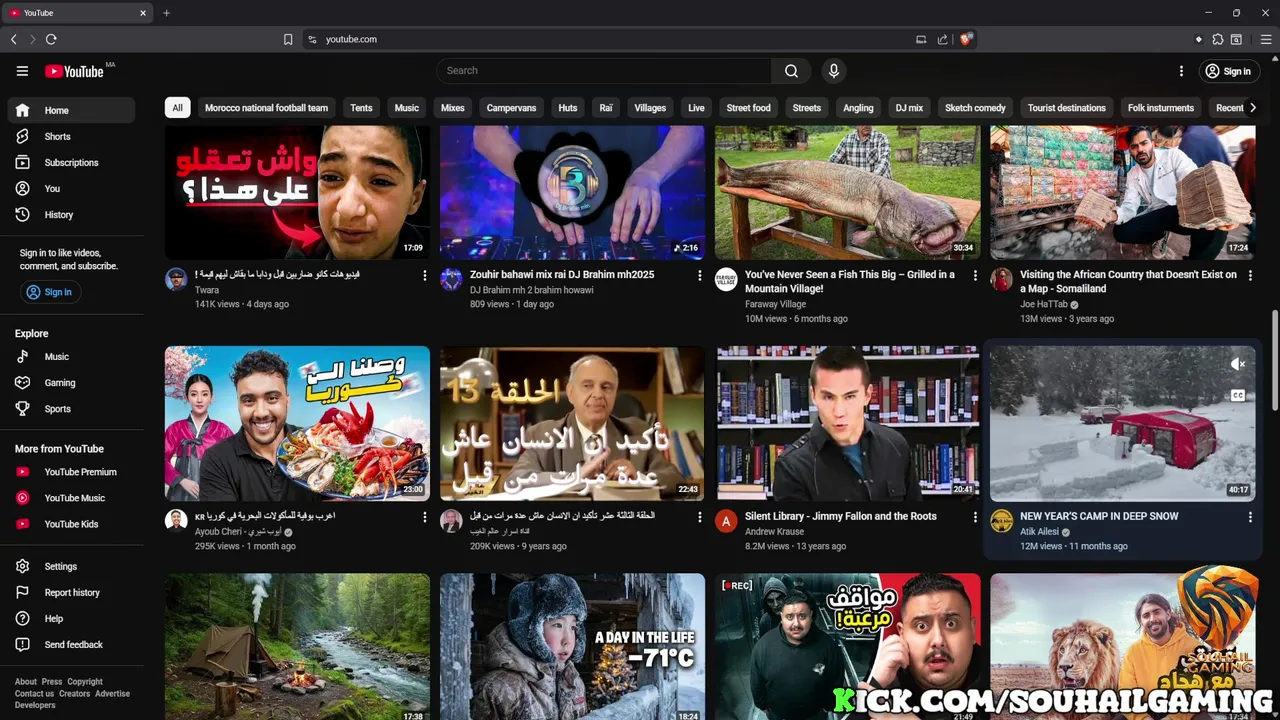Open a new browser tab
This screenshot has height=720, width=1280.
click(166, 13)
